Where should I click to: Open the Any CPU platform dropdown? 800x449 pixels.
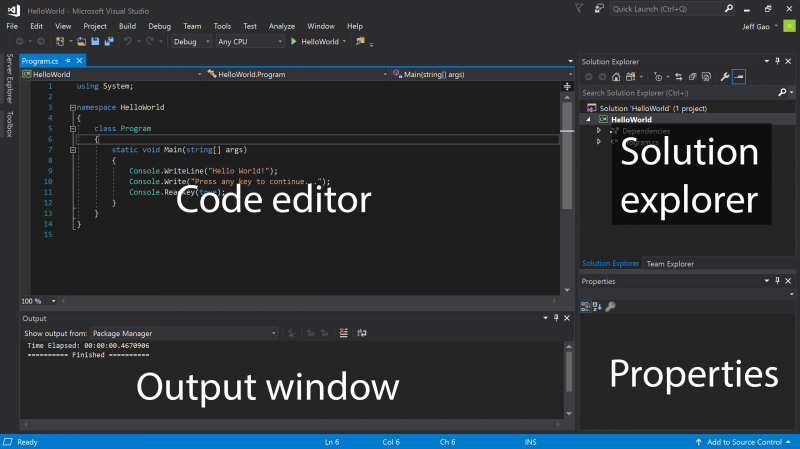click(x=249, y=41)
